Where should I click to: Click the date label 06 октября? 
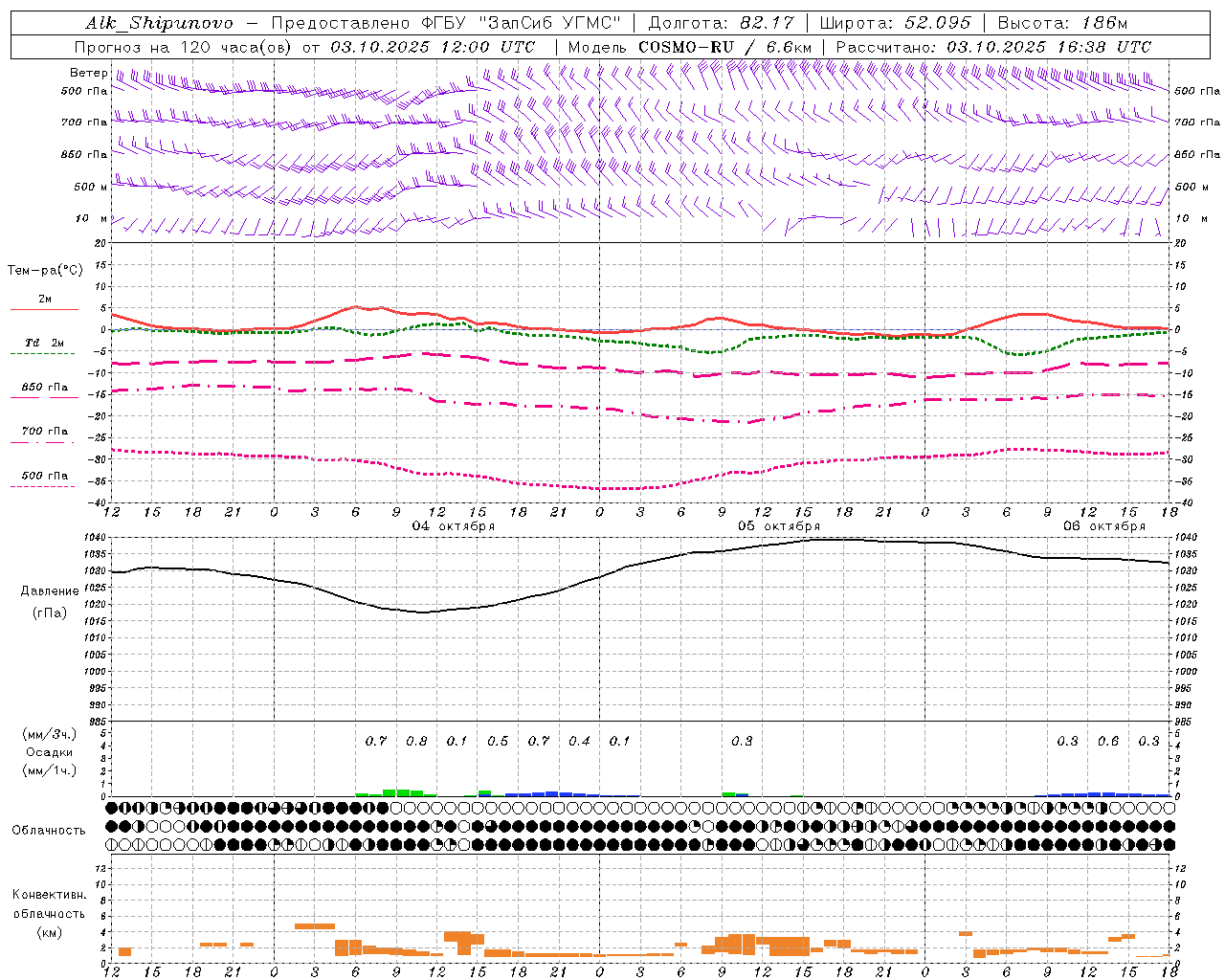tap(1104, 526)
